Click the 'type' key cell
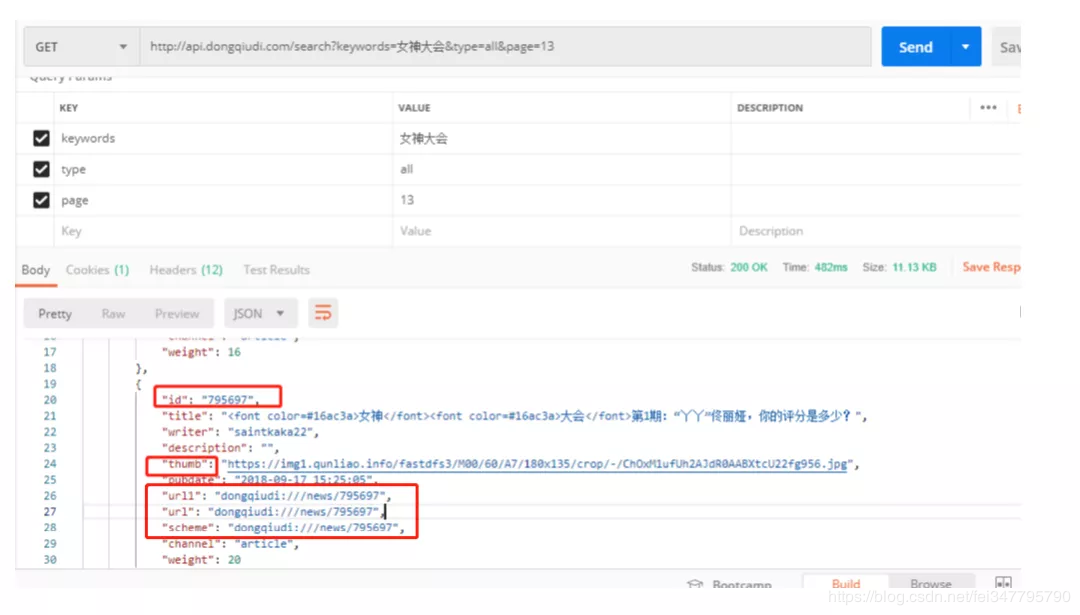The height and width of the screenshot is (615, 1080). (223, 169)
